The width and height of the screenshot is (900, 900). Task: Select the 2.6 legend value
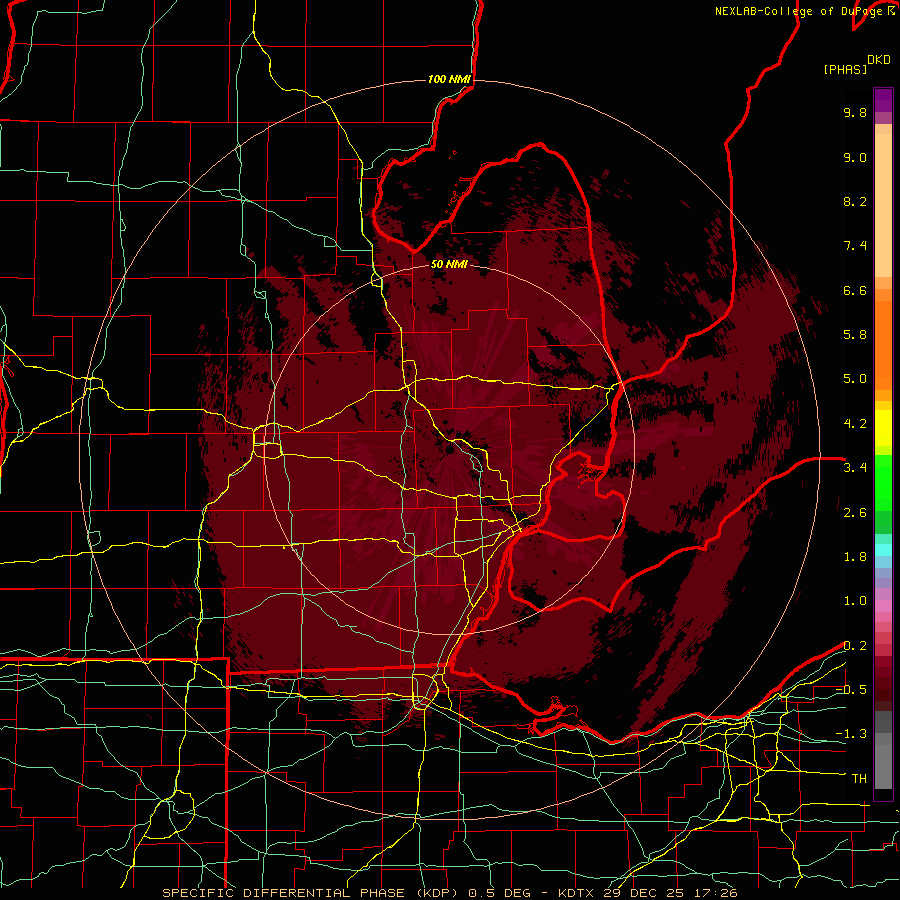(855, 513)
